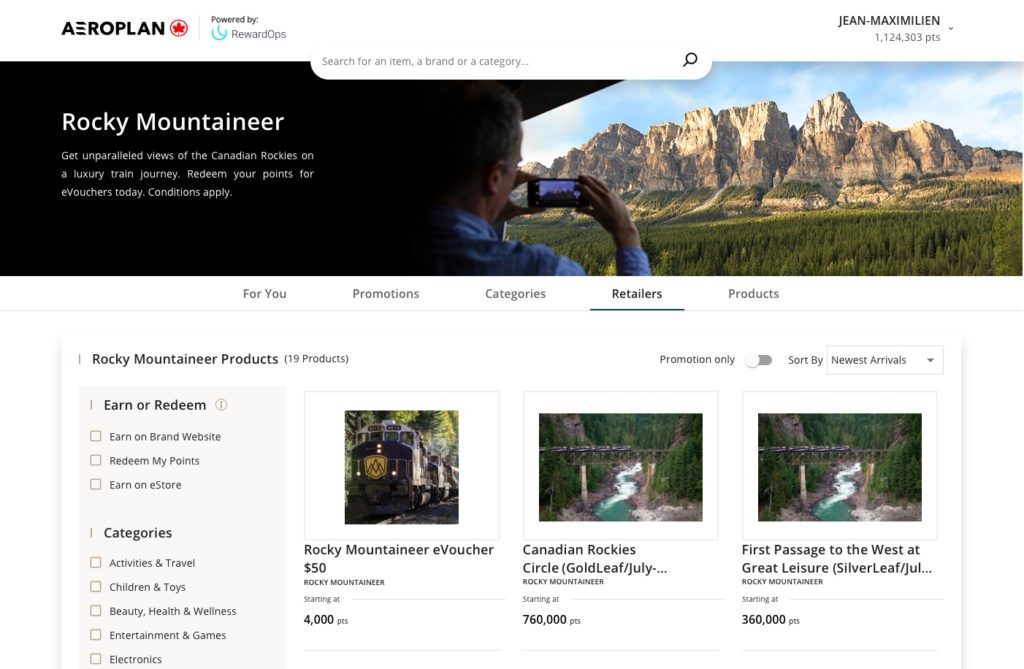1024x669 pixels.
Task: Select the Activities & Travel category checkbox
Action: pyautogui.click(x=95, y=563)
